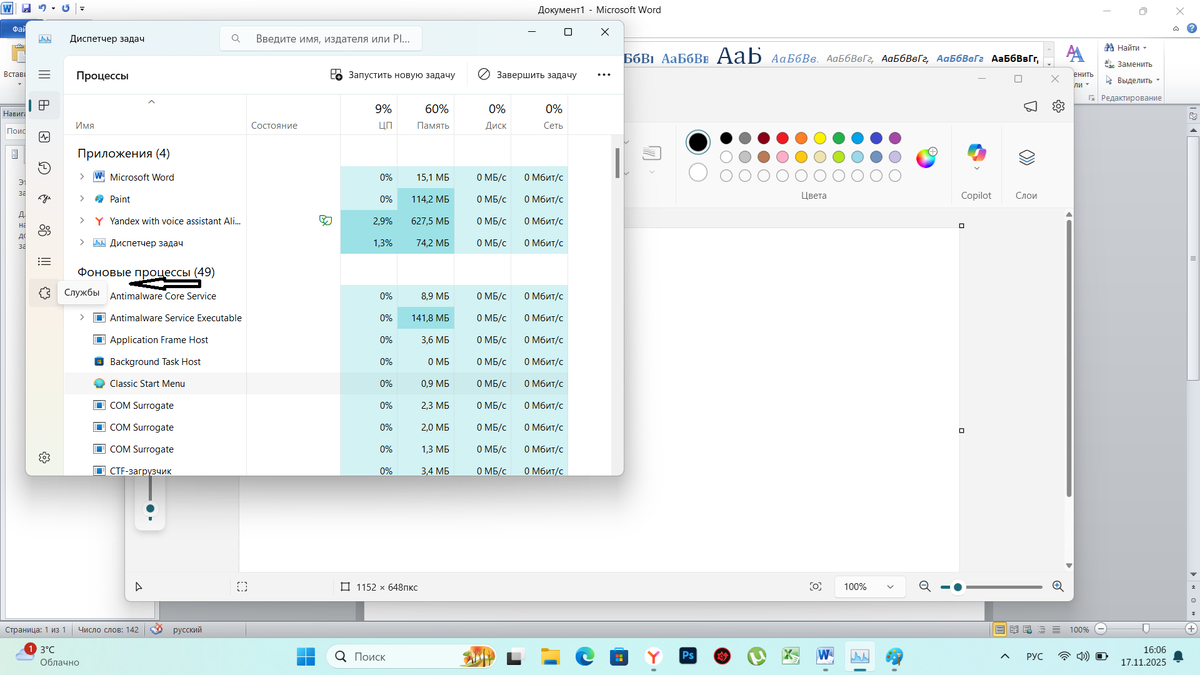Sort processes by the ЦП column header
Screen dimensions: 1200x675
tap(371, 115)
